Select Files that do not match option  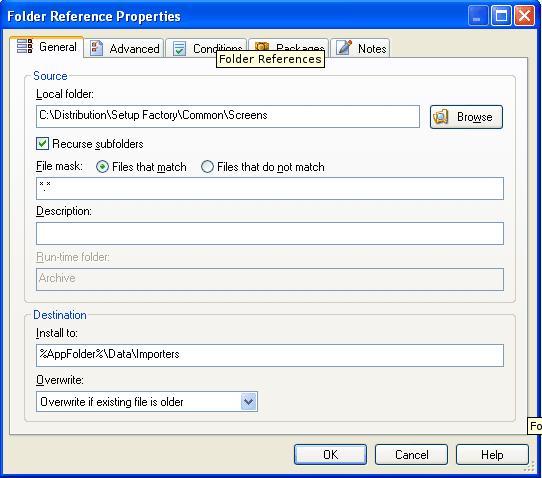pyautogui.click(x=207, y=167)
